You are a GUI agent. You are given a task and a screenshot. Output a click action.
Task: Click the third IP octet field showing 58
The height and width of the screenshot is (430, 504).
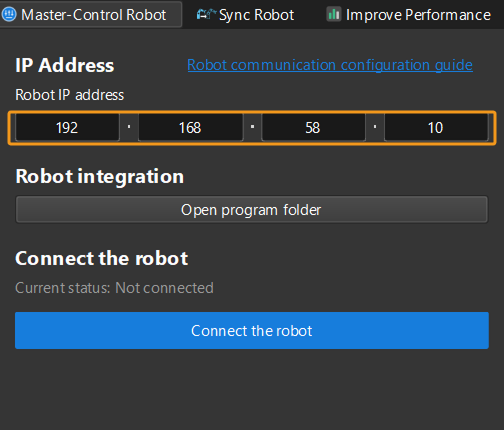[x=313, y=128]
